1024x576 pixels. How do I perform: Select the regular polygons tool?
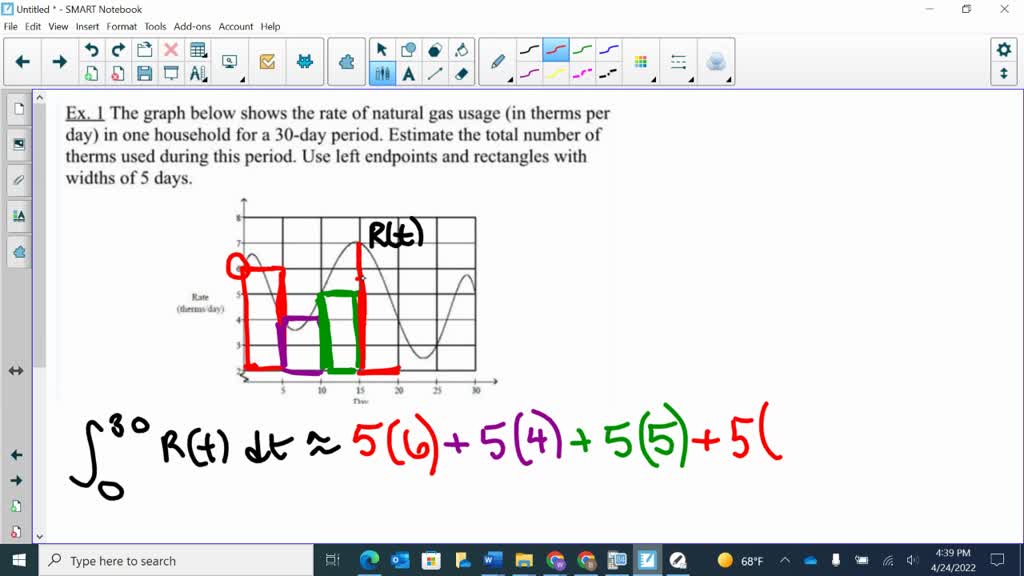[435, 50]
